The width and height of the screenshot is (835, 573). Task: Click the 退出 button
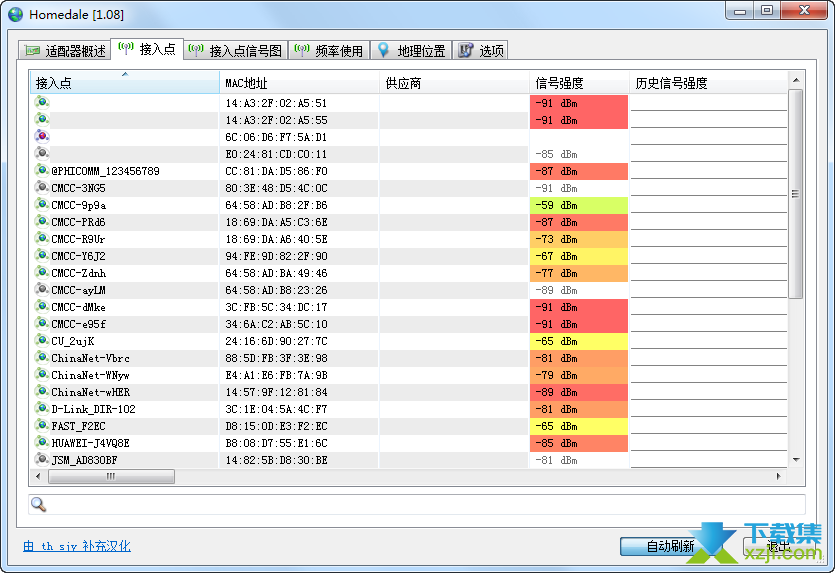(x=779, y=546)
